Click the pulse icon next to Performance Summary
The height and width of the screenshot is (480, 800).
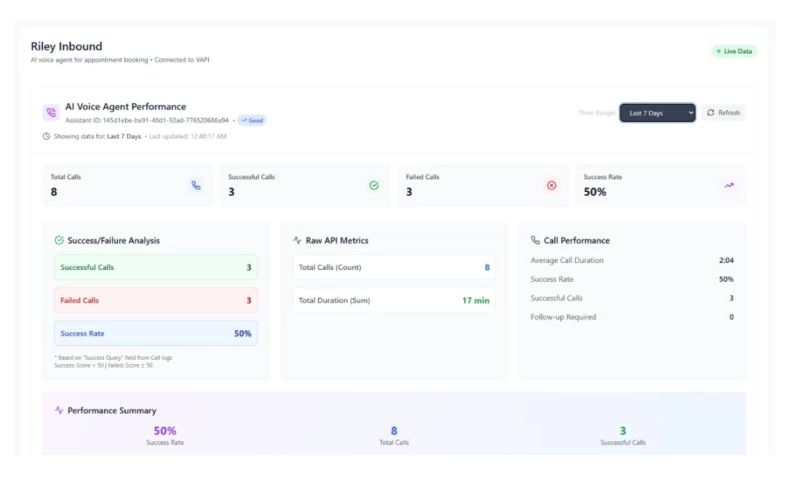[x=59, y=410]
